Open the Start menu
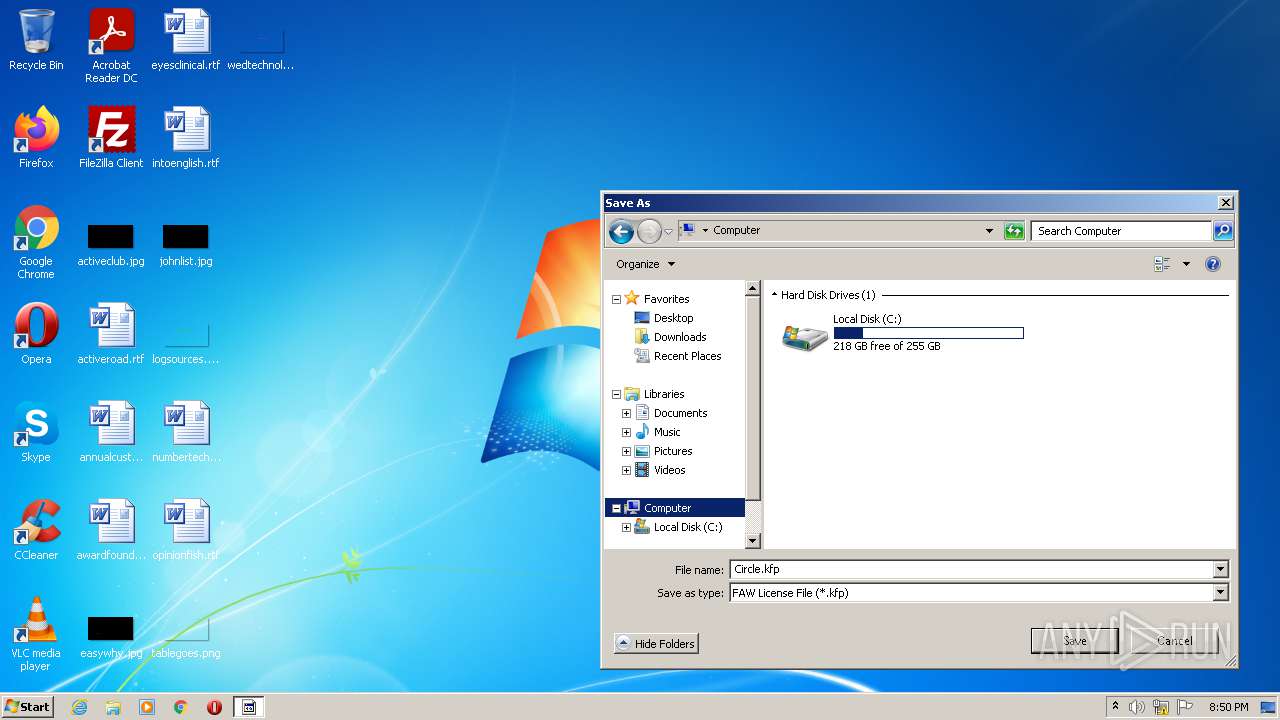Screen dimensions: 1280x720 (27, 707)
